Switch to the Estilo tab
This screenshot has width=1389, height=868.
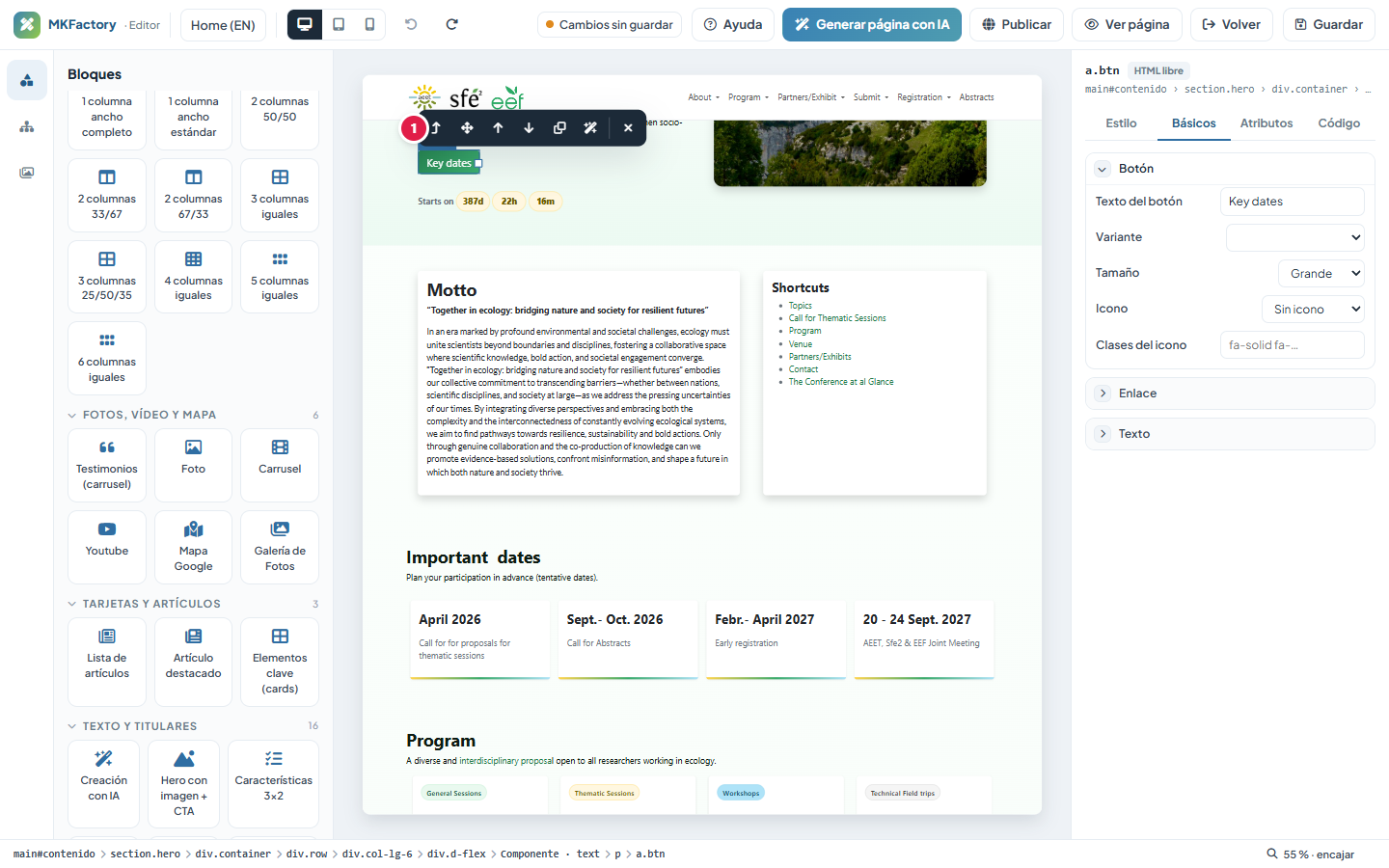click(x=1121, y=123)
